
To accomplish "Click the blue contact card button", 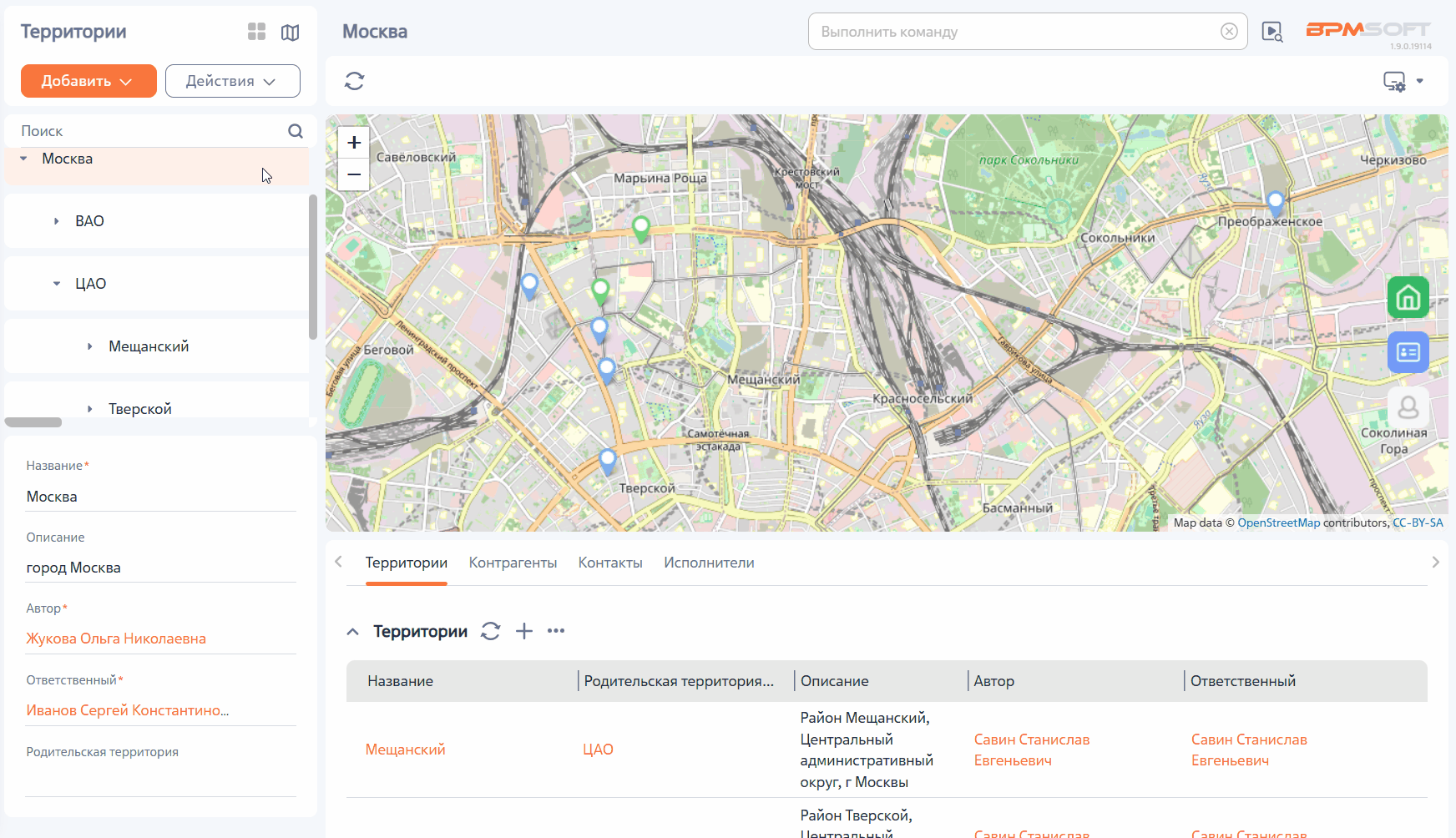I will click(1408, 352).
